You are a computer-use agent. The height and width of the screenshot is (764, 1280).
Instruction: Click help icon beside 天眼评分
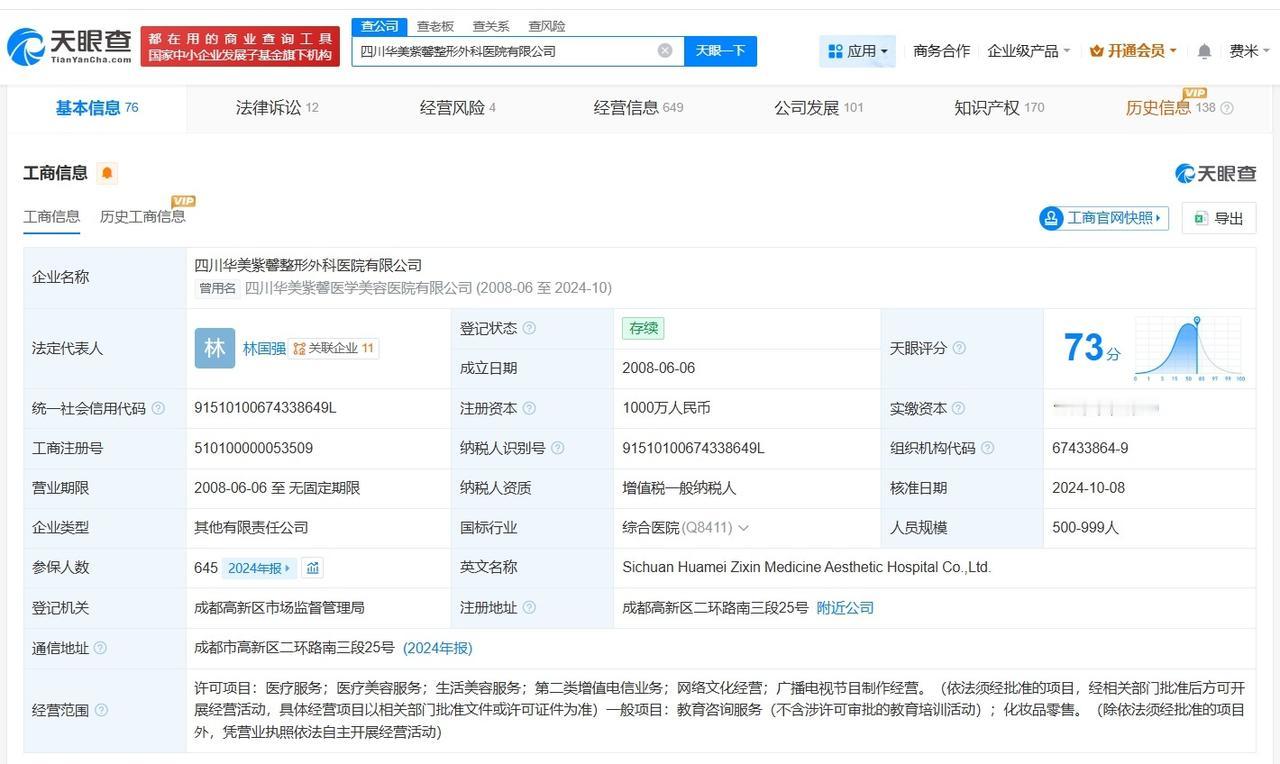pos(959,348)
